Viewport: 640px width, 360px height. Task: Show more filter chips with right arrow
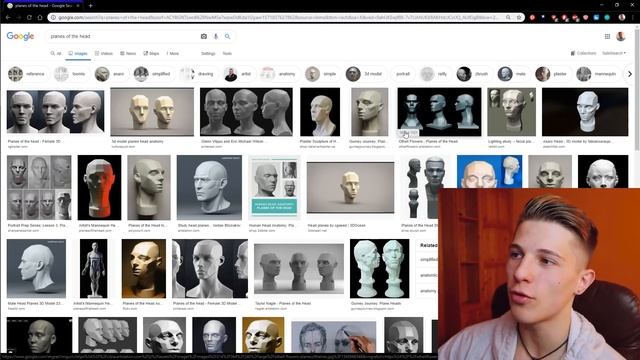tap(630, 74)
